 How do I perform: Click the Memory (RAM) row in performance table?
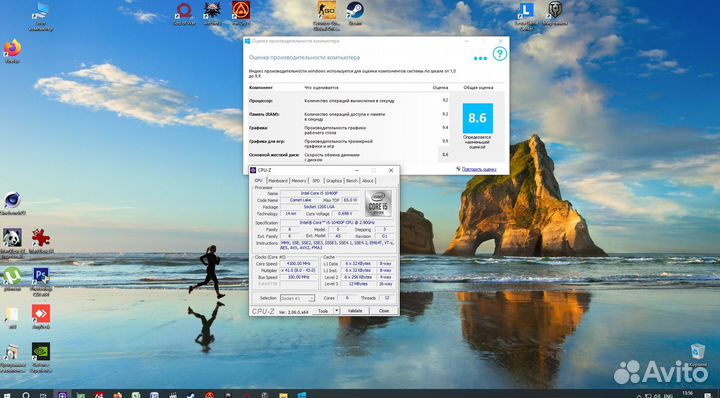[349, 116]
